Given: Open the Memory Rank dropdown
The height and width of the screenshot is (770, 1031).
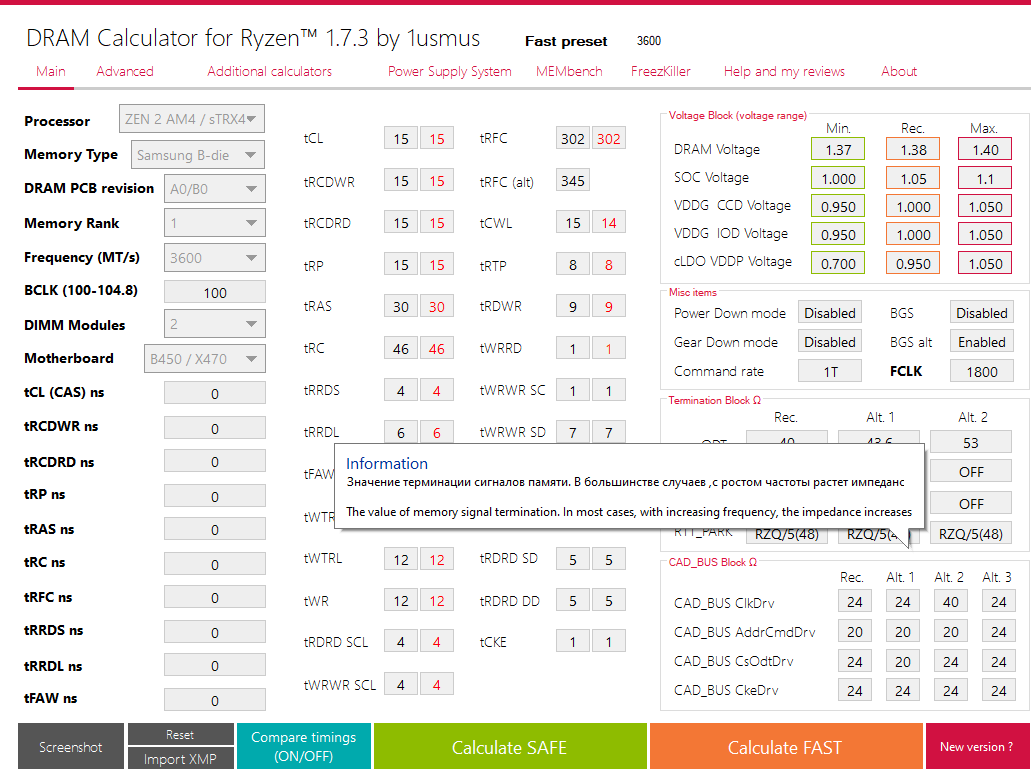Looking at the screenshot, I should click(214, 223).
